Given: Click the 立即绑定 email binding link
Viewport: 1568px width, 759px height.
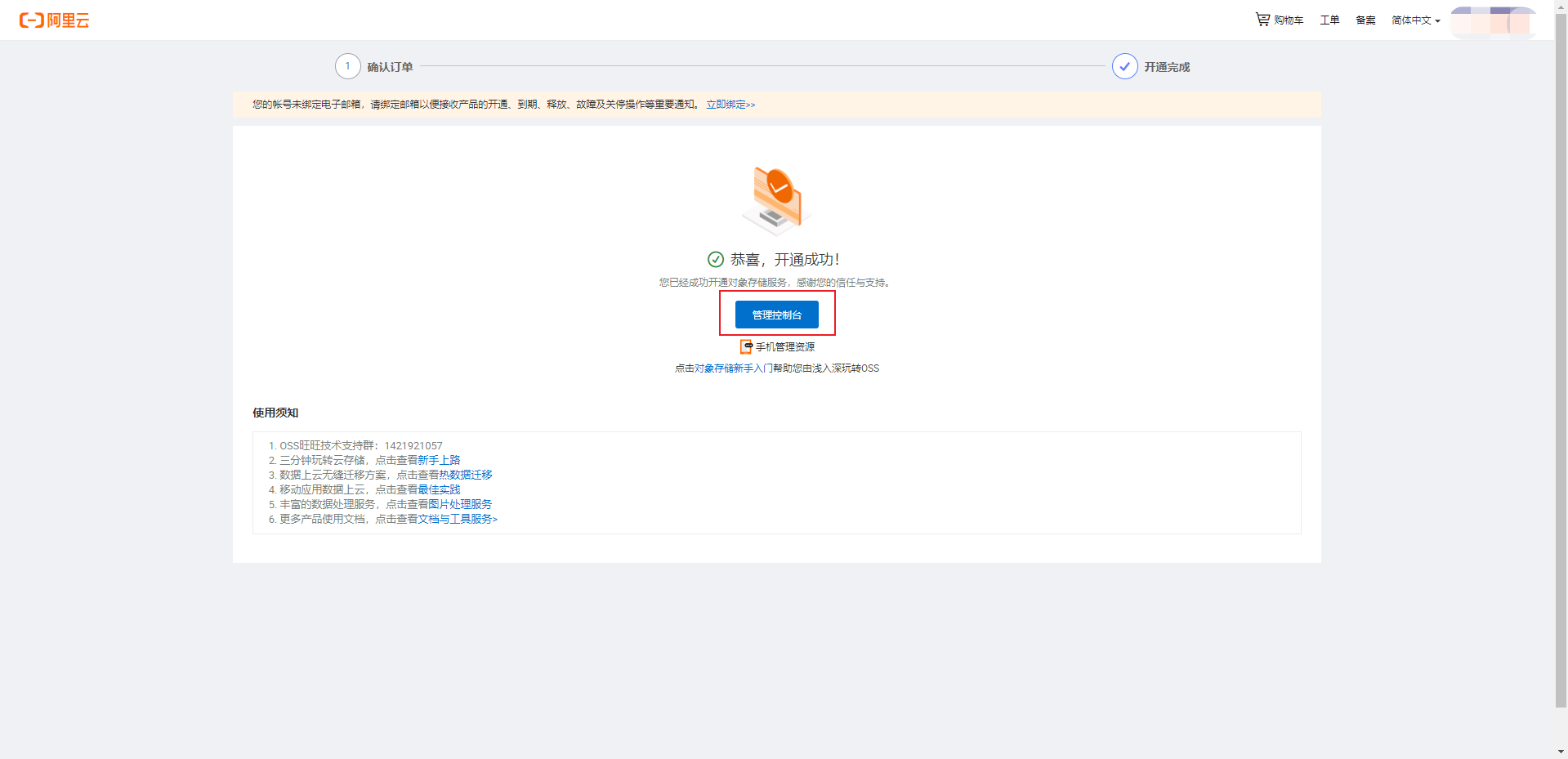Looking at the screenshot, I should click(730, 105).
